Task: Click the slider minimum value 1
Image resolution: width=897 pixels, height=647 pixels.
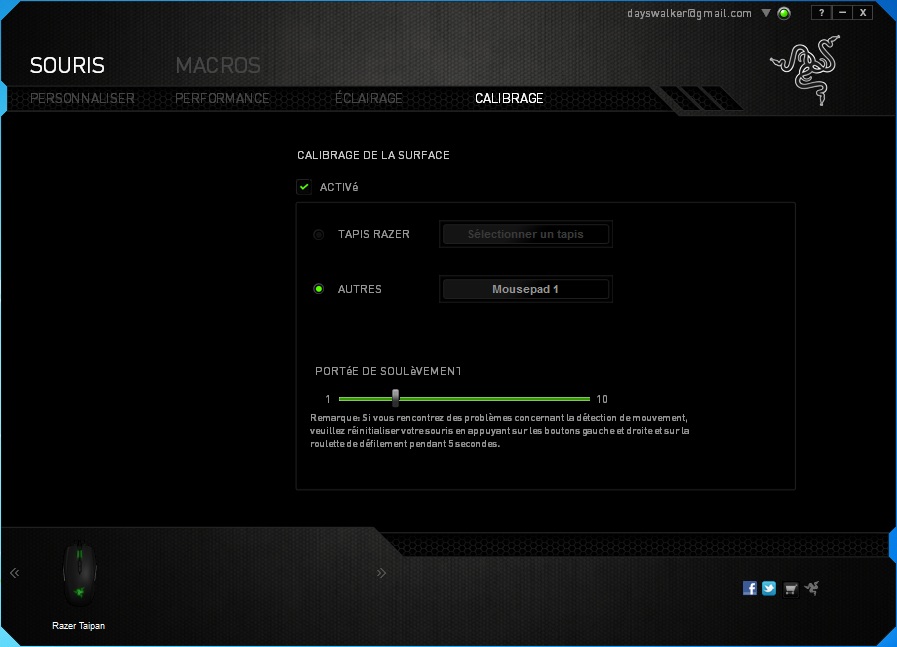Action: click(328, 399)
